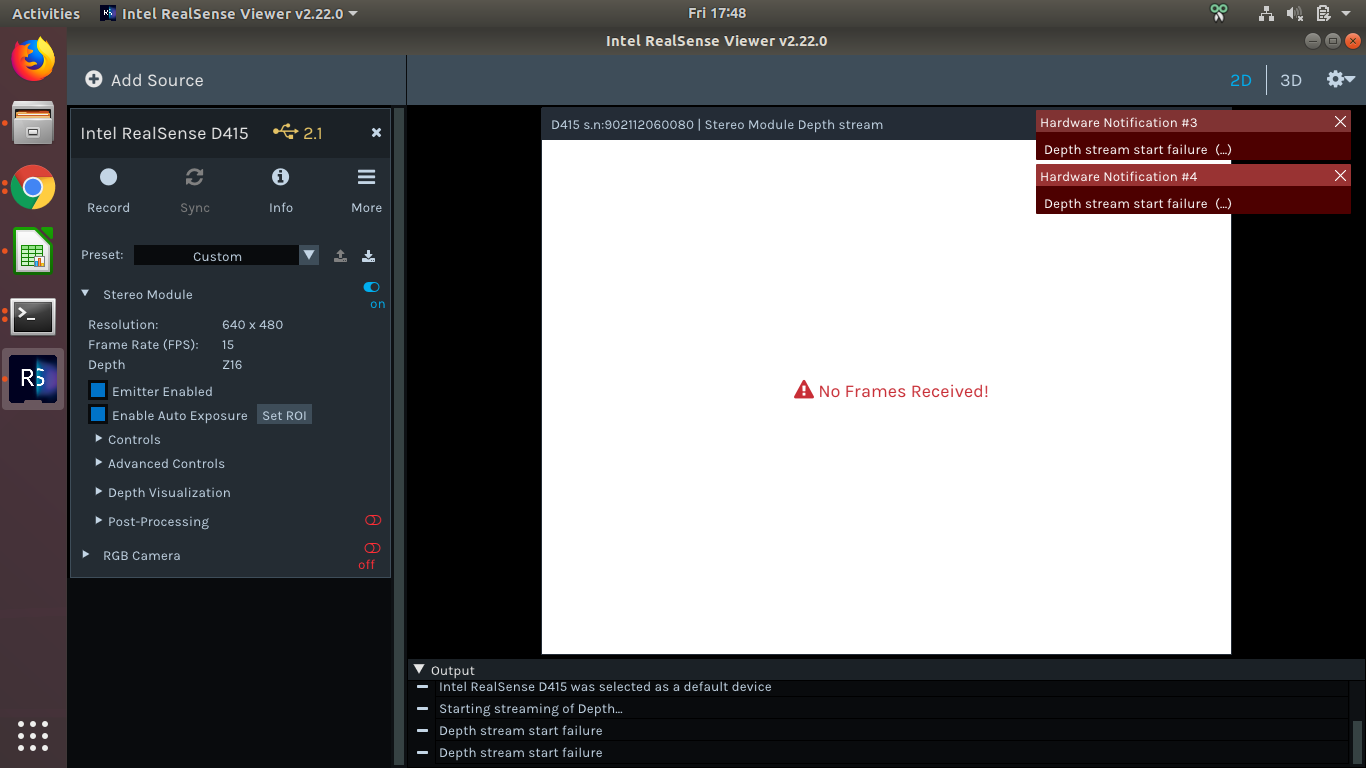Image resolution: width=1366 pixels, height=768 pixels.
Task: Toggle Enable Auto Exposure checkbox
Action: pyautogui.click(x=98, y=414)
